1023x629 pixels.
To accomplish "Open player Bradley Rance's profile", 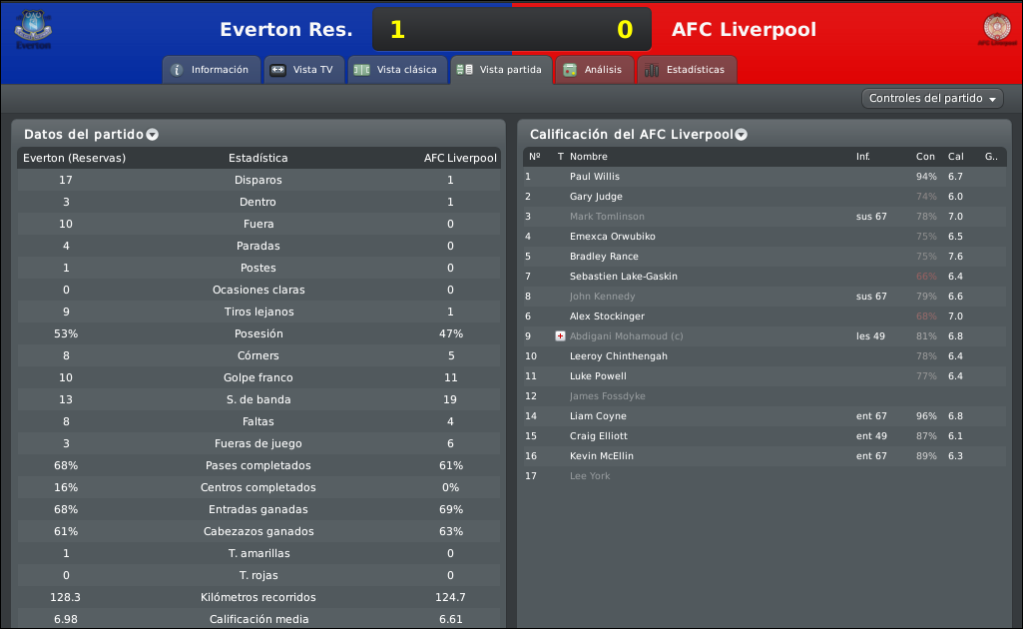I will click(x=604, y=256).
